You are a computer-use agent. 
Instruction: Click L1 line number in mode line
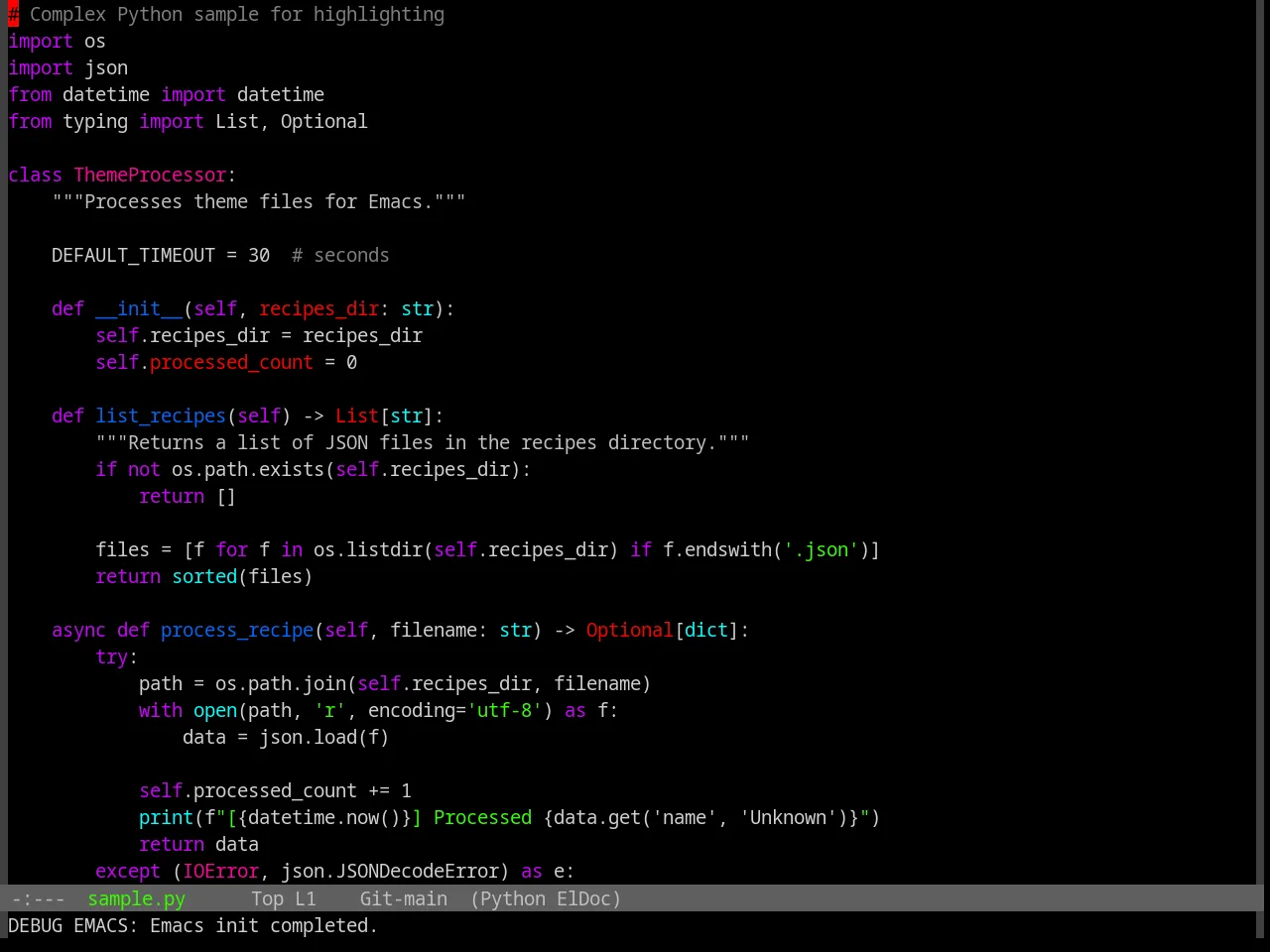click(305, 898)
